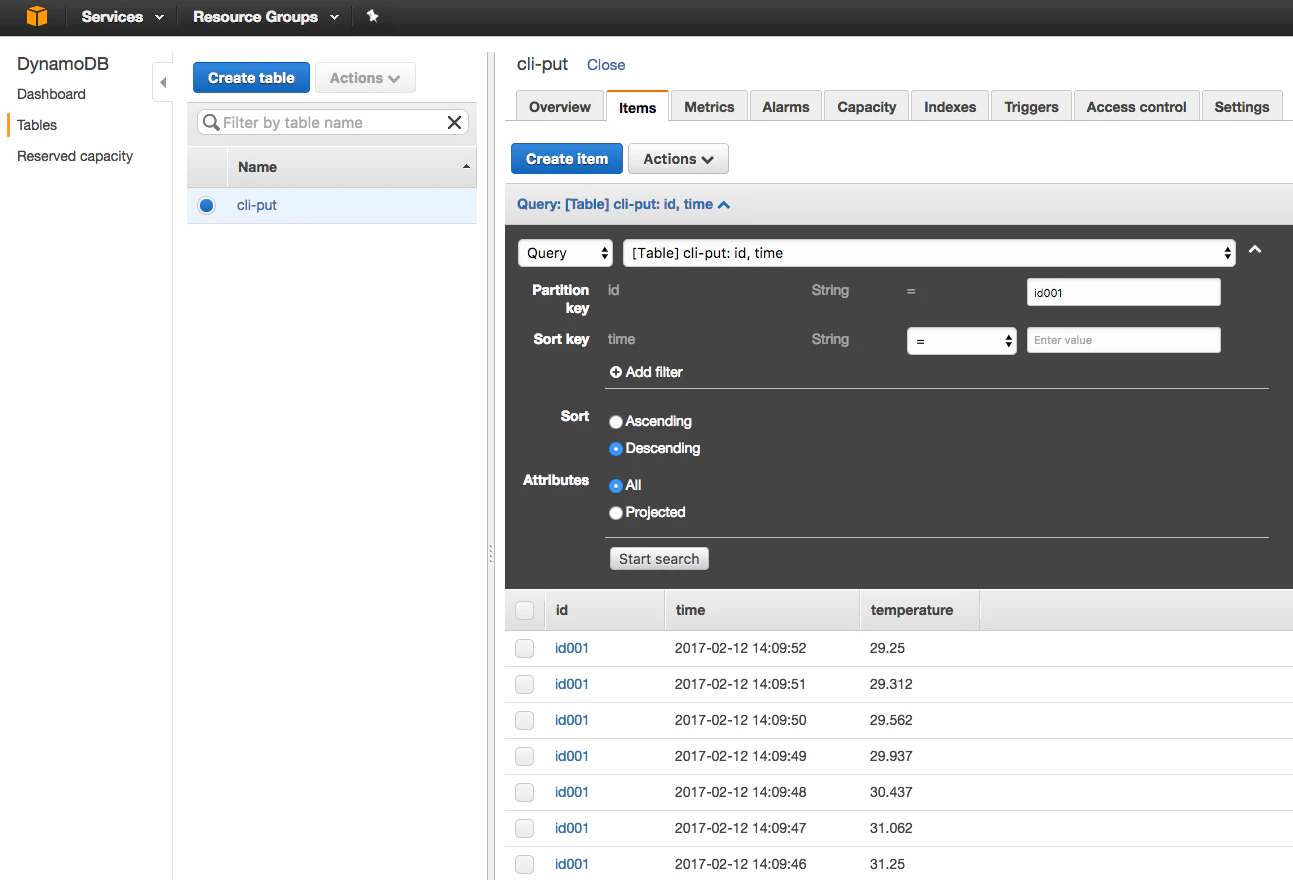
Task: Open the table index selector dropdown
Action: point(929,253)
